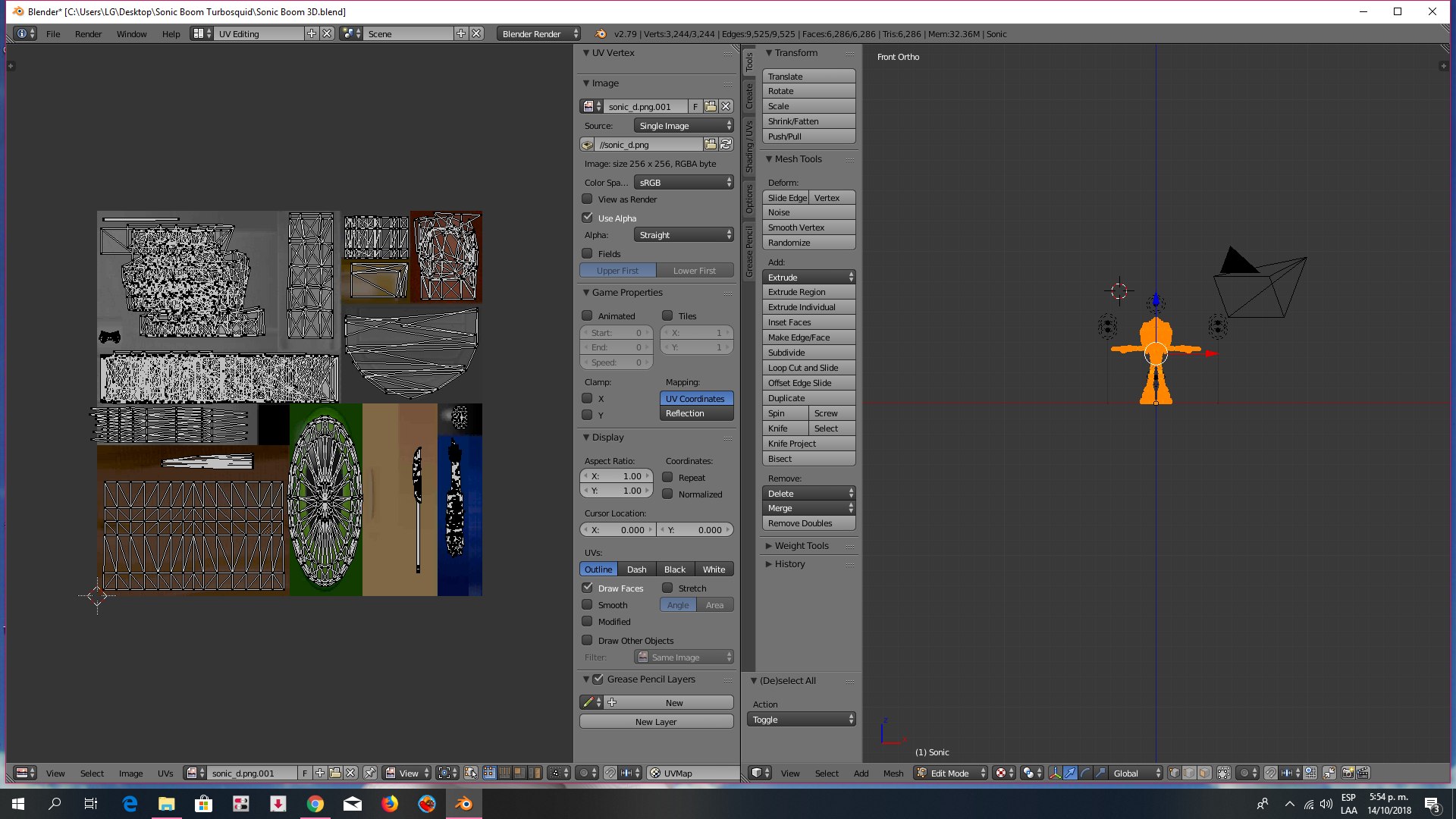Click the Subdivide button
The height and width of the screenshot is (819, 1456).
808,352
